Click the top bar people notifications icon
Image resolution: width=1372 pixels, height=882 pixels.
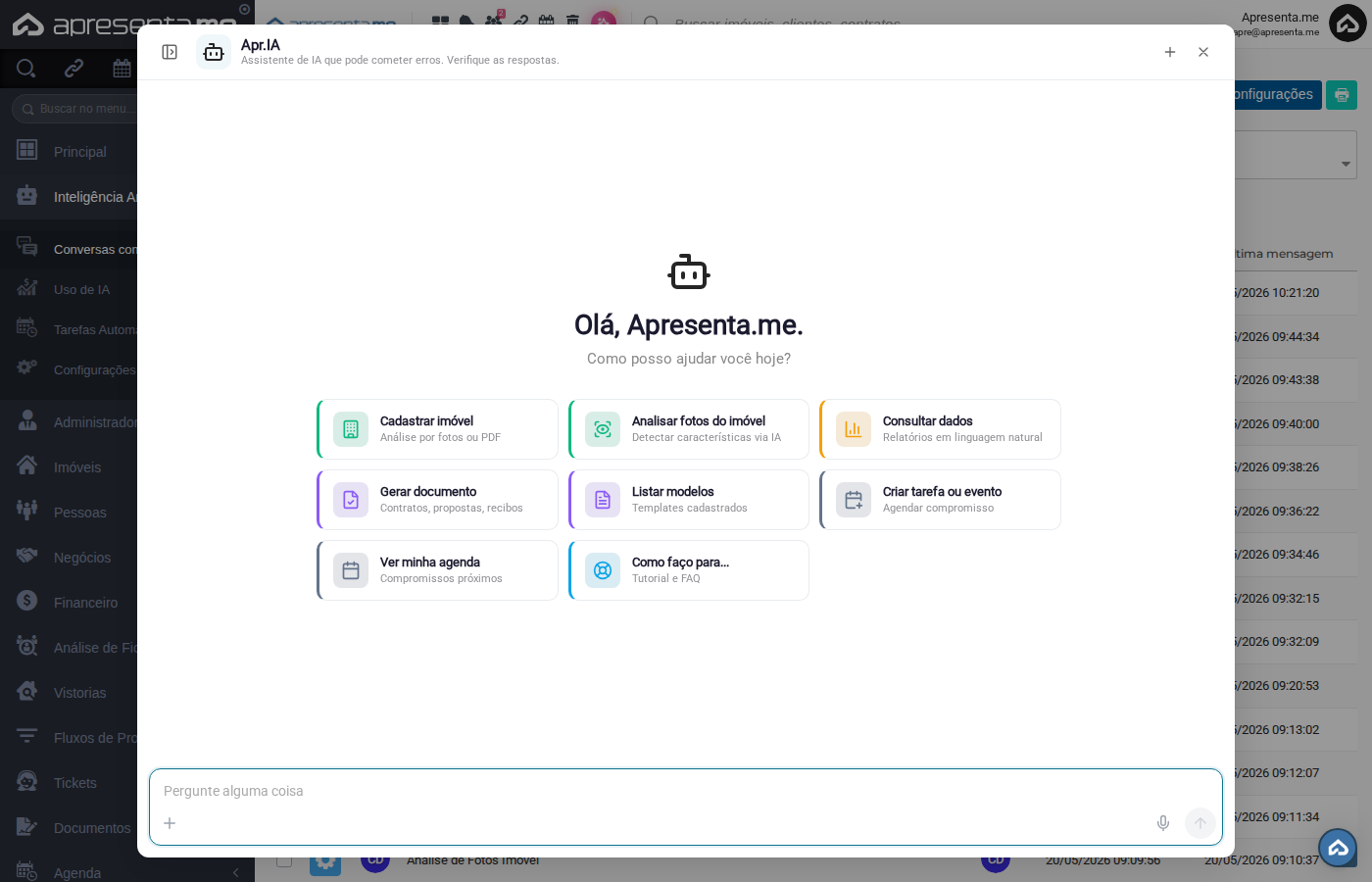pos(494,20)
